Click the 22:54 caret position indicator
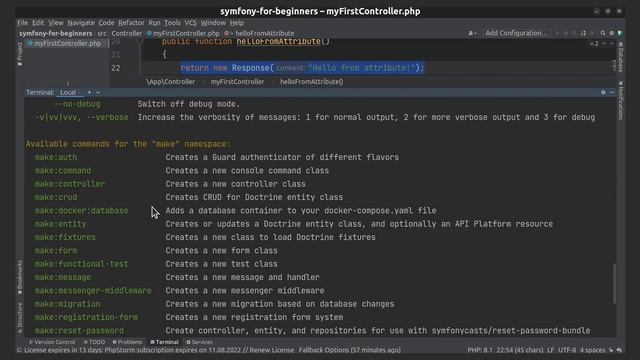640x360 pixels. point(520,350)
